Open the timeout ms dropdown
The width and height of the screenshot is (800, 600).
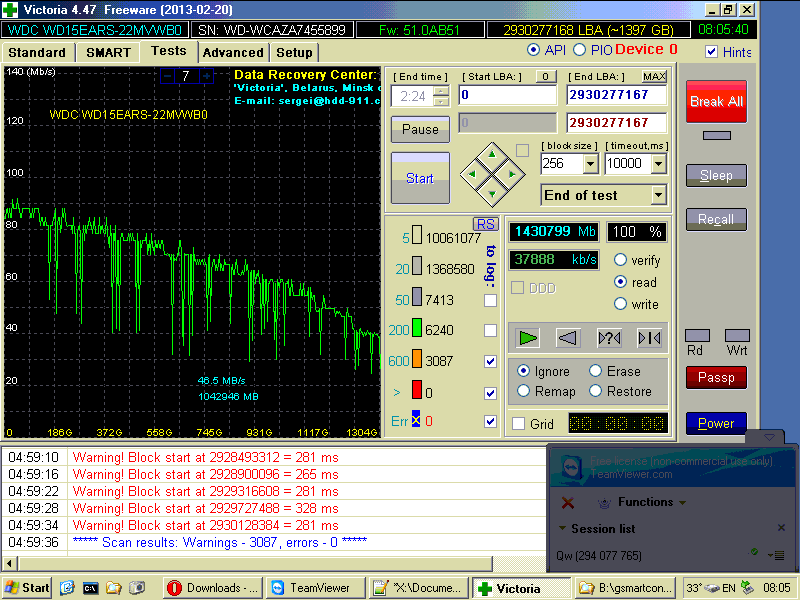click(659, 164)
